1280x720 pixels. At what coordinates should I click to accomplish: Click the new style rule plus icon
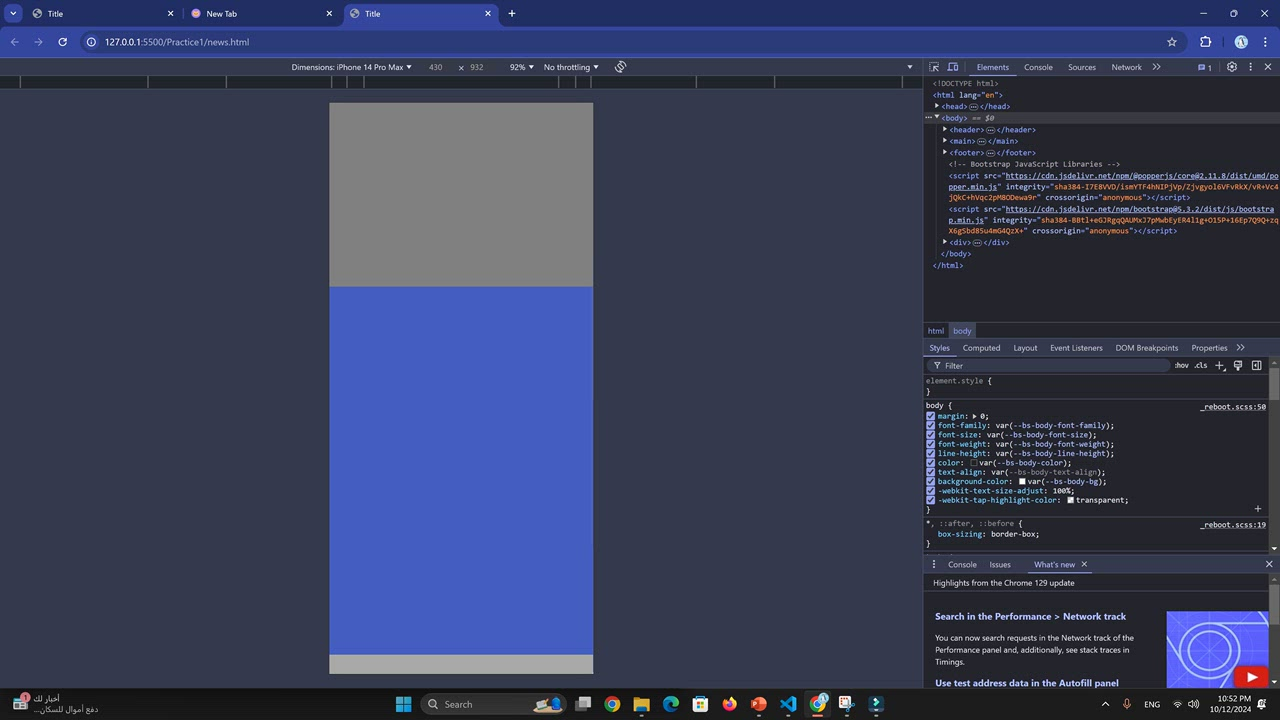click(1219, 365)
